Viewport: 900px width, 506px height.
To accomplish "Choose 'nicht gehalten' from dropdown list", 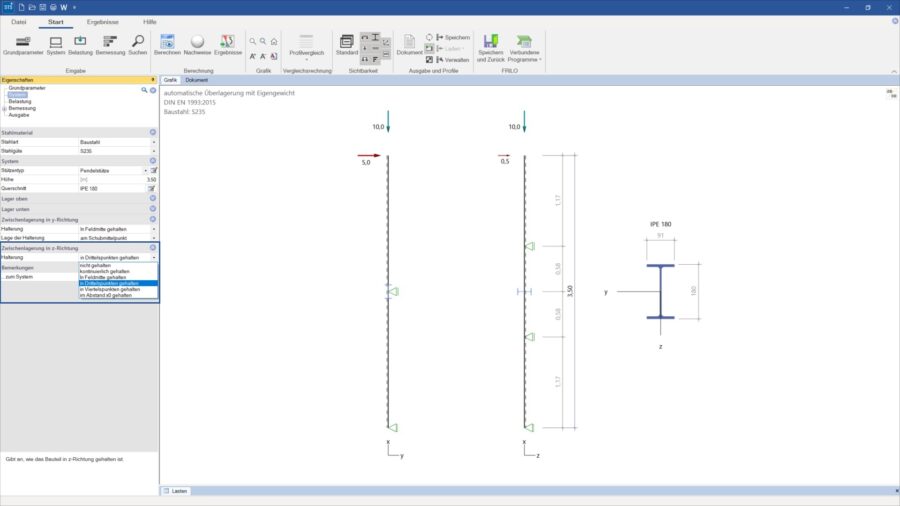I will pos(118,266).
